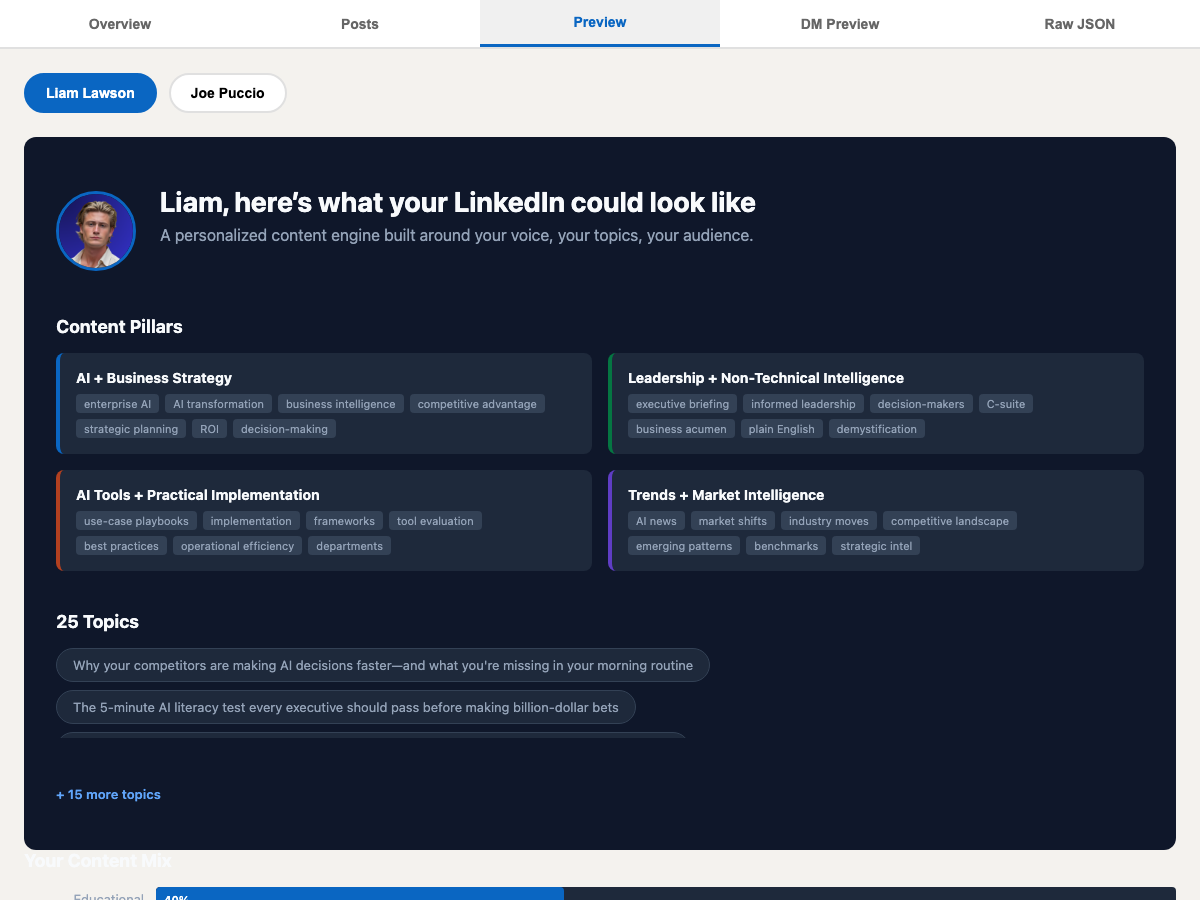Screen dimensions: 1200x900
Task: Select the executive briefing tag
Action: coord(682,403)
